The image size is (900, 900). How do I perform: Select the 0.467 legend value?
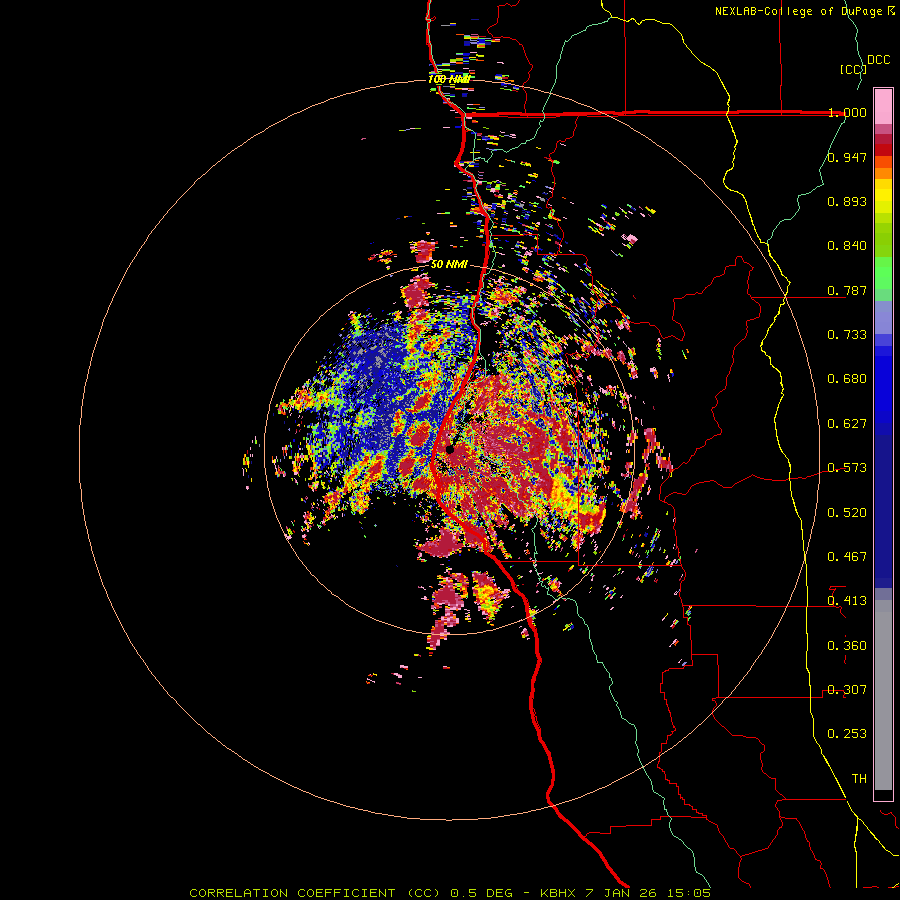coord(847,557)
